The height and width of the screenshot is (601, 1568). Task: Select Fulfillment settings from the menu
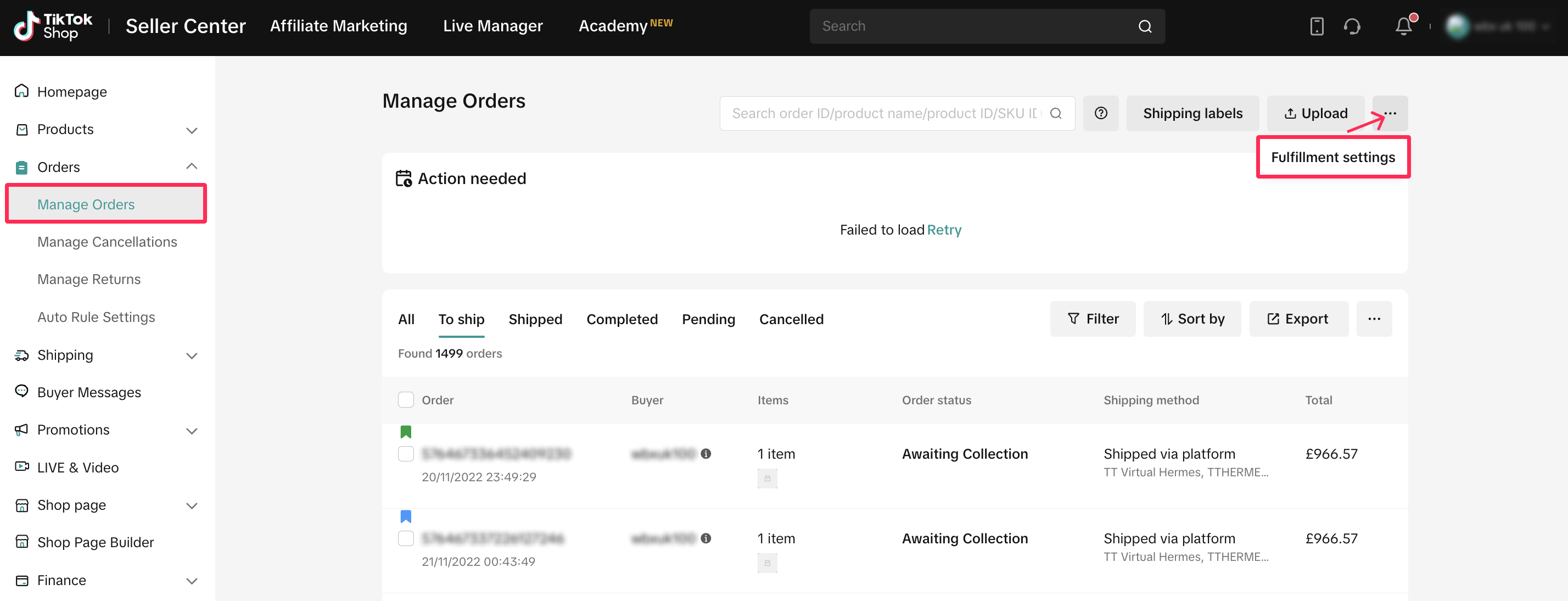[x=1332, y=158]
